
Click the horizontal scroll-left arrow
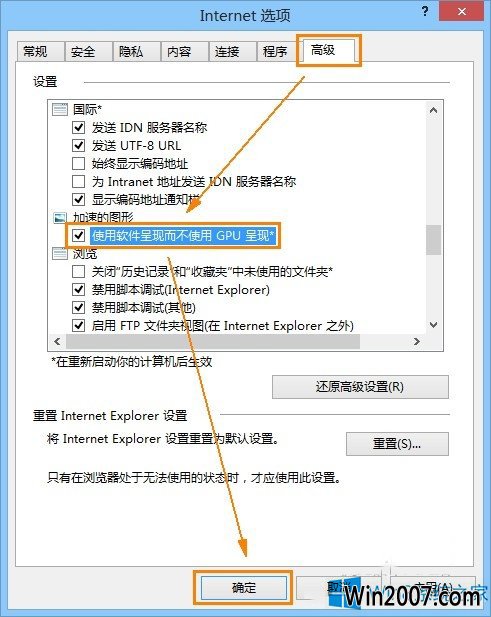(57, 341)
